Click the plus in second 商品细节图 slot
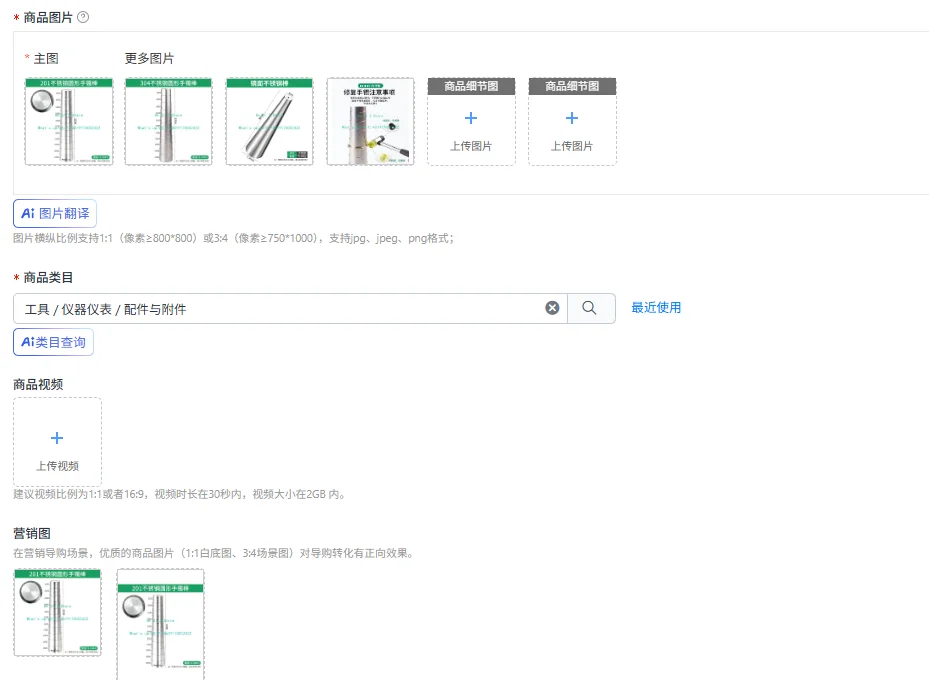 pos(572,118)
